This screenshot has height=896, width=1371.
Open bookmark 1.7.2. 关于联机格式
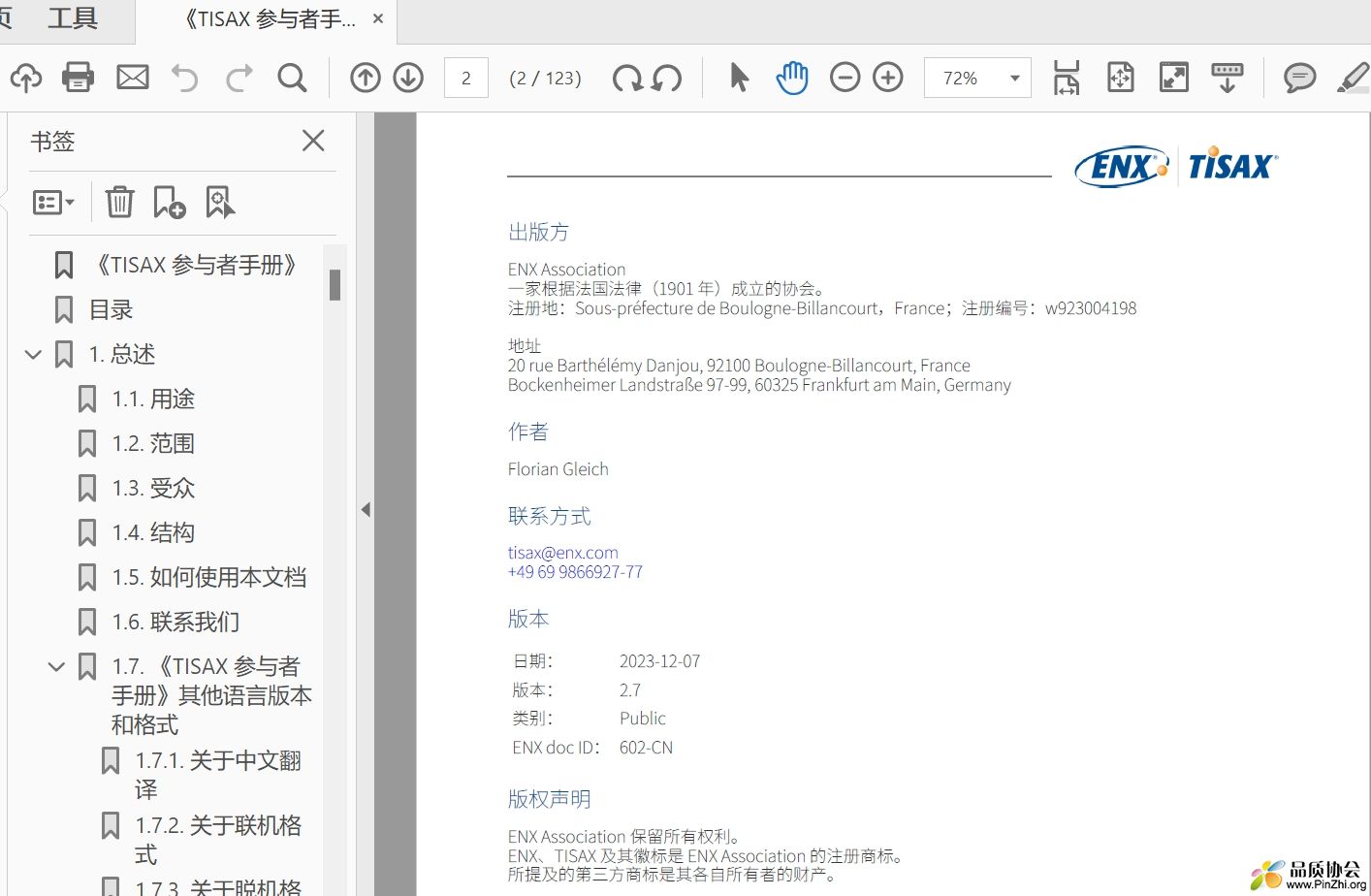click(218, 839)
